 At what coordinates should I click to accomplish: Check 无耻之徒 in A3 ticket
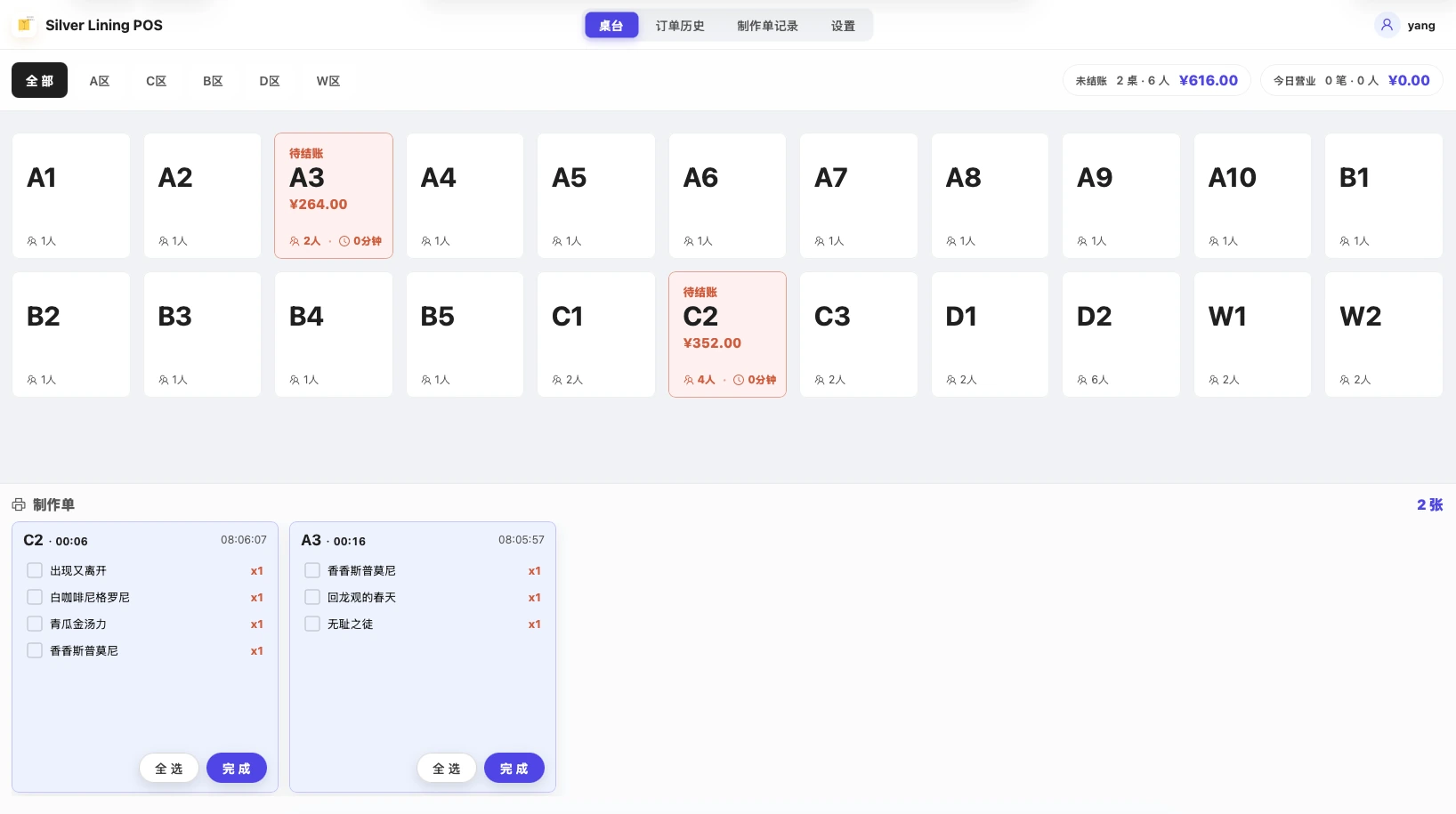point(312,624)
